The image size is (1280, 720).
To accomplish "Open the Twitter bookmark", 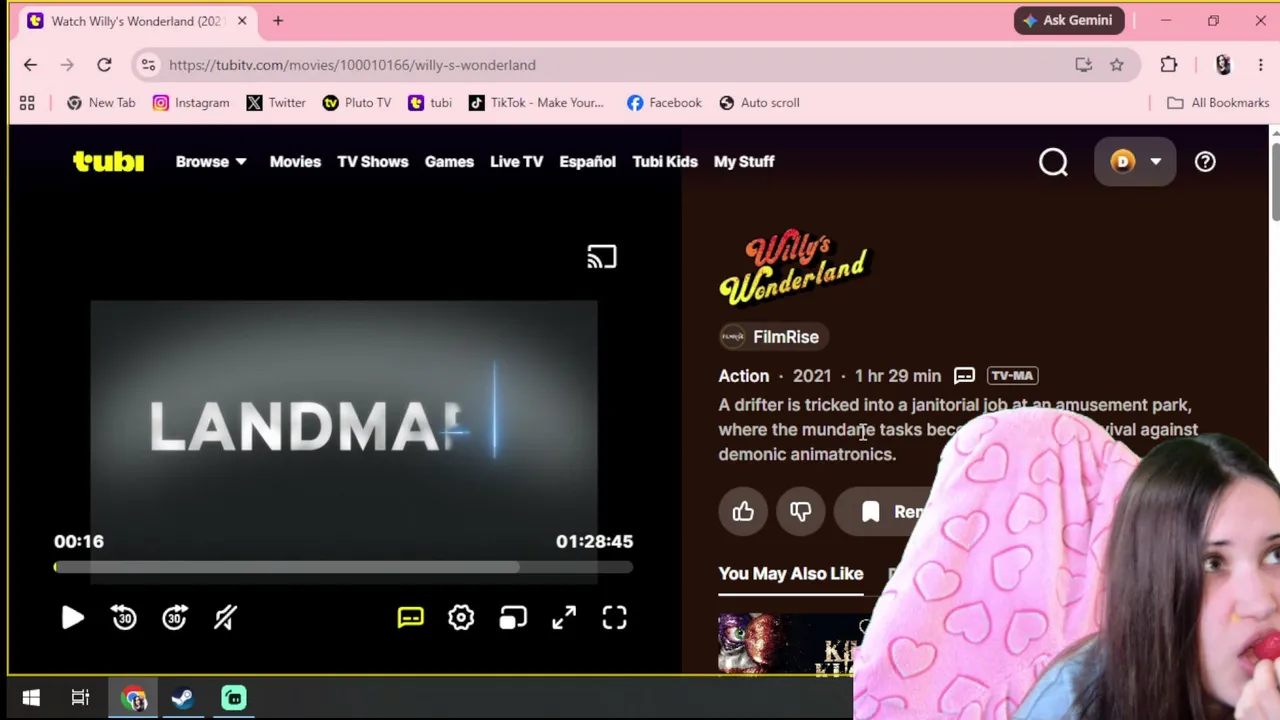I will (x=276, y=103).
